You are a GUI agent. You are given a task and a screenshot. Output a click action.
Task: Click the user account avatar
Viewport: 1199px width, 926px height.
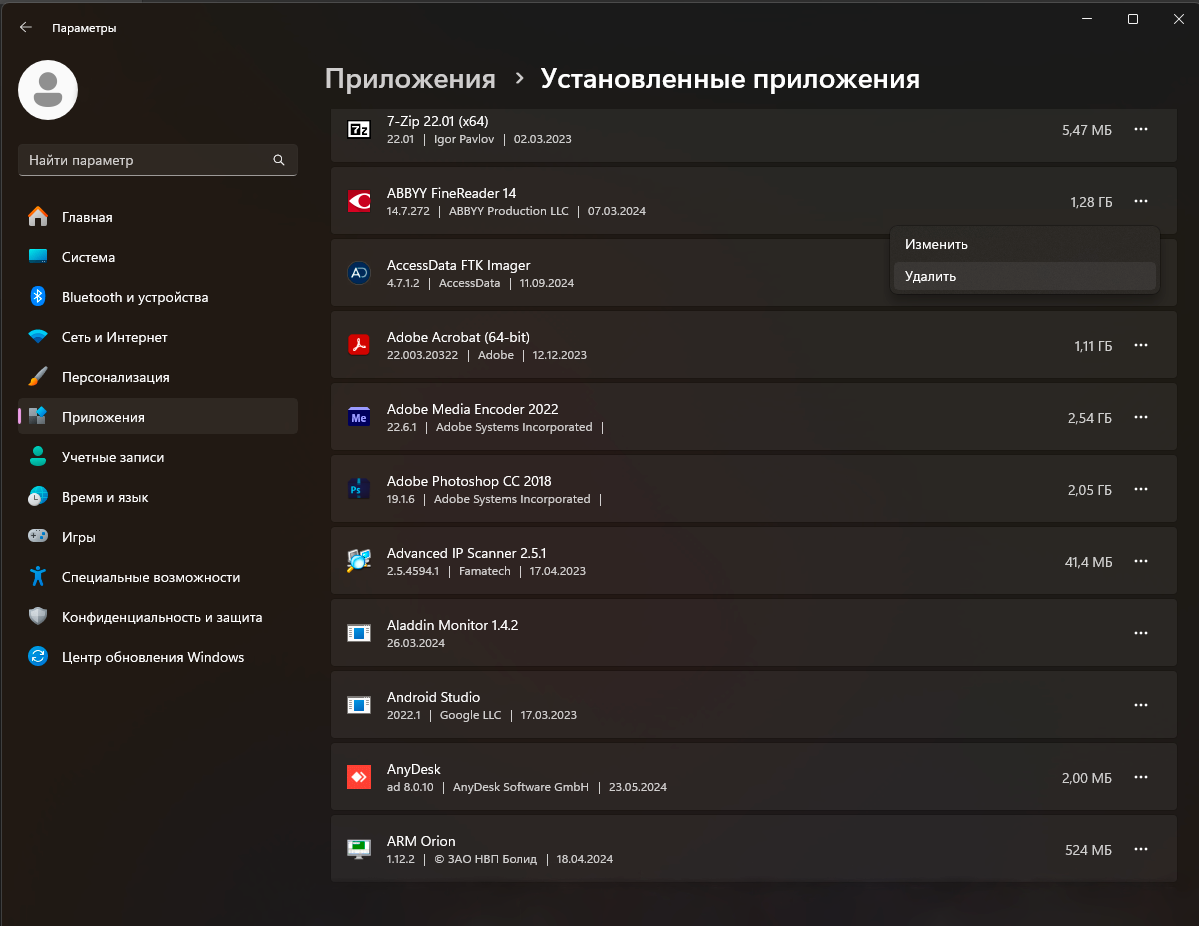[x=48, y=90]
